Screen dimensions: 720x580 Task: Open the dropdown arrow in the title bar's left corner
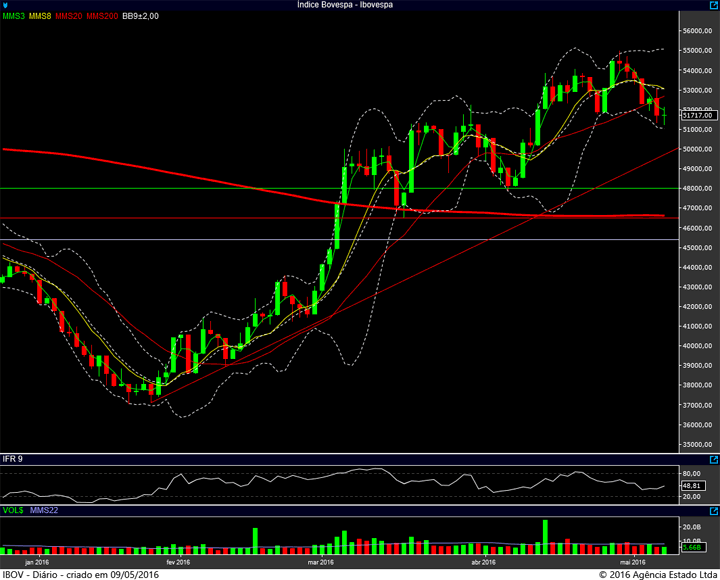(x=5, y=6)
